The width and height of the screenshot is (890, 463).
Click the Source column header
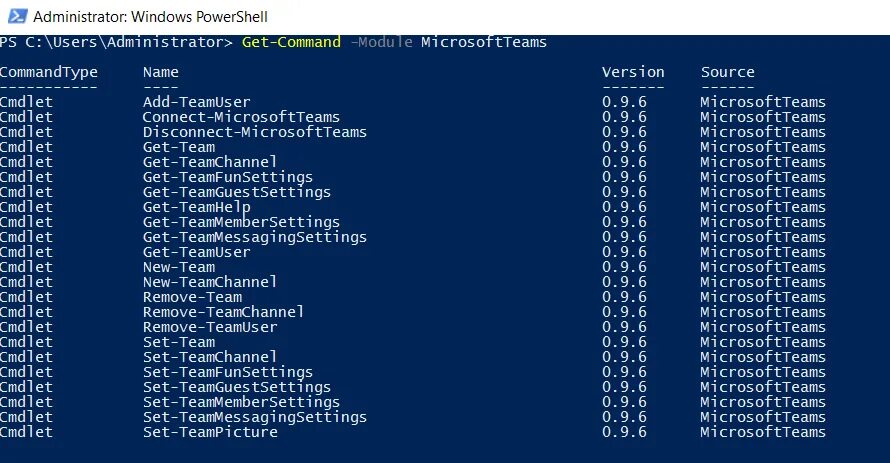coord(727,72)
